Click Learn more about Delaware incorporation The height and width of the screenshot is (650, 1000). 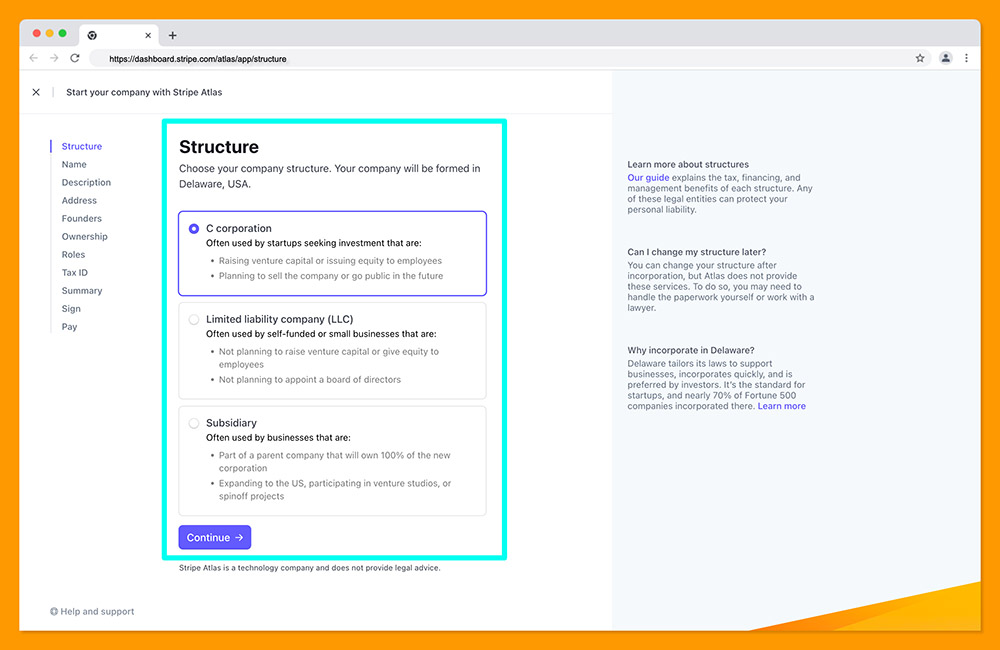pos(782,406)
